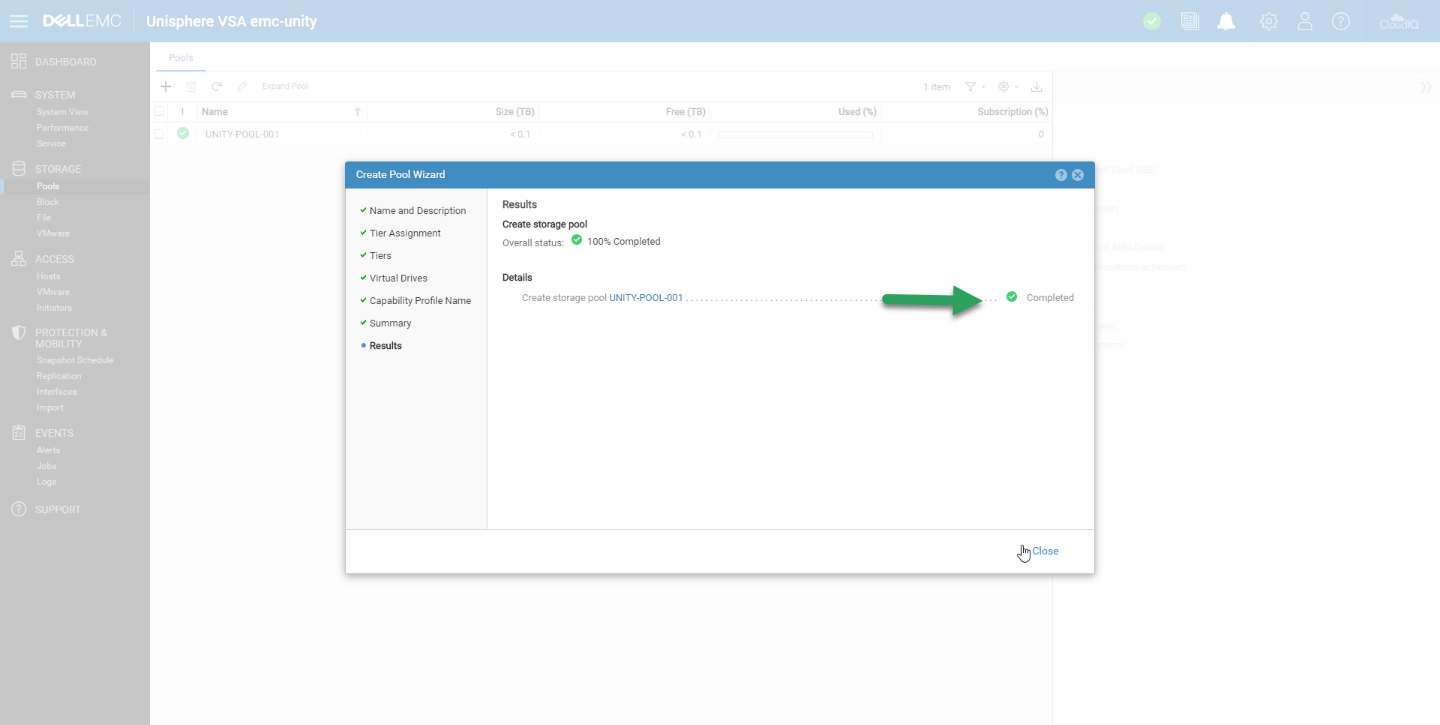Click the Protection & Mobility shield icon
Viewport: 1440px width, 725px height.
click(x=18, y=333)
